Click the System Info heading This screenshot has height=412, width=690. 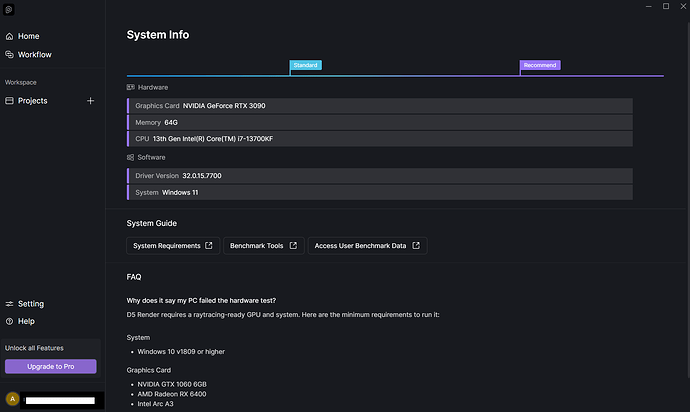(x=158, y=35)
